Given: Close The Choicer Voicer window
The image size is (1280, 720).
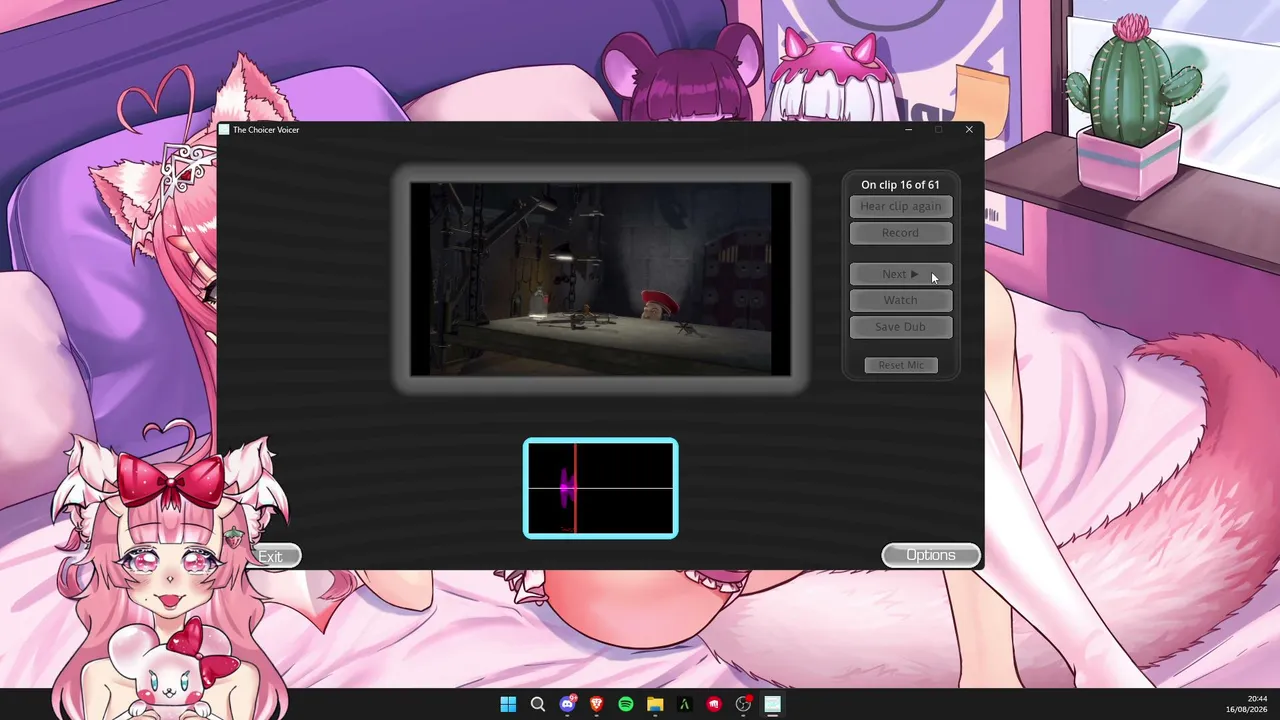Looking at the screenshot, I should [x=969, y=130].
